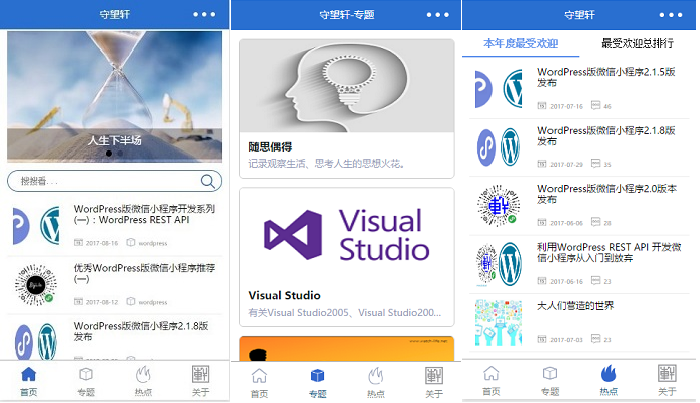Select the 本年度最受欢迎 tab
The height and width of the screenshot is (403, 700).
(x=520, y=43)
